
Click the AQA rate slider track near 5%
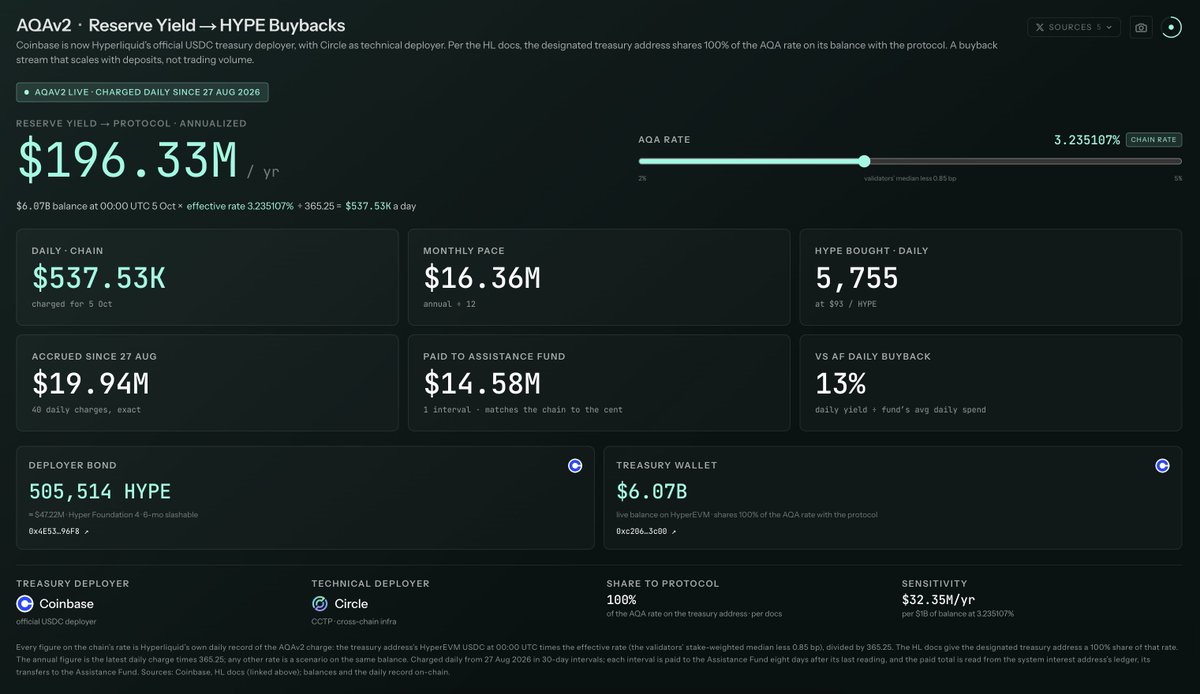pos(1176,161)
